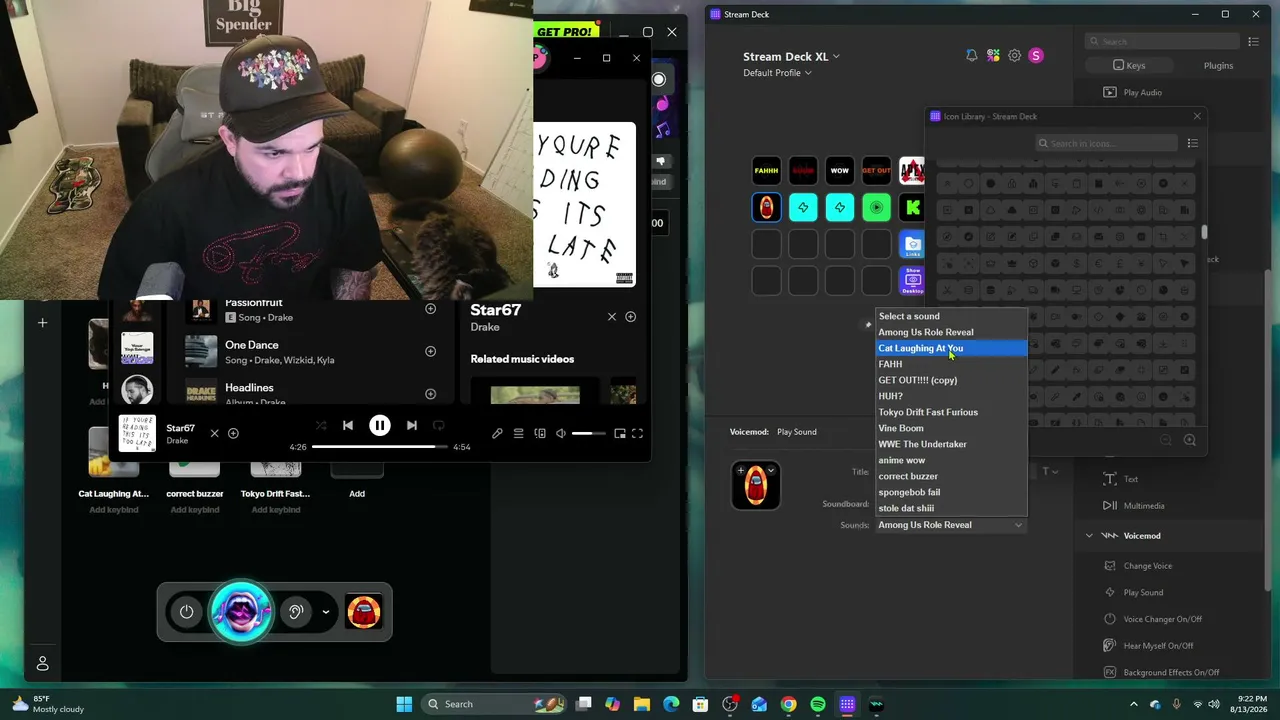Adjust Spotify volume slider
This screenshot has height=720, width=1280.
pos(588,433)
